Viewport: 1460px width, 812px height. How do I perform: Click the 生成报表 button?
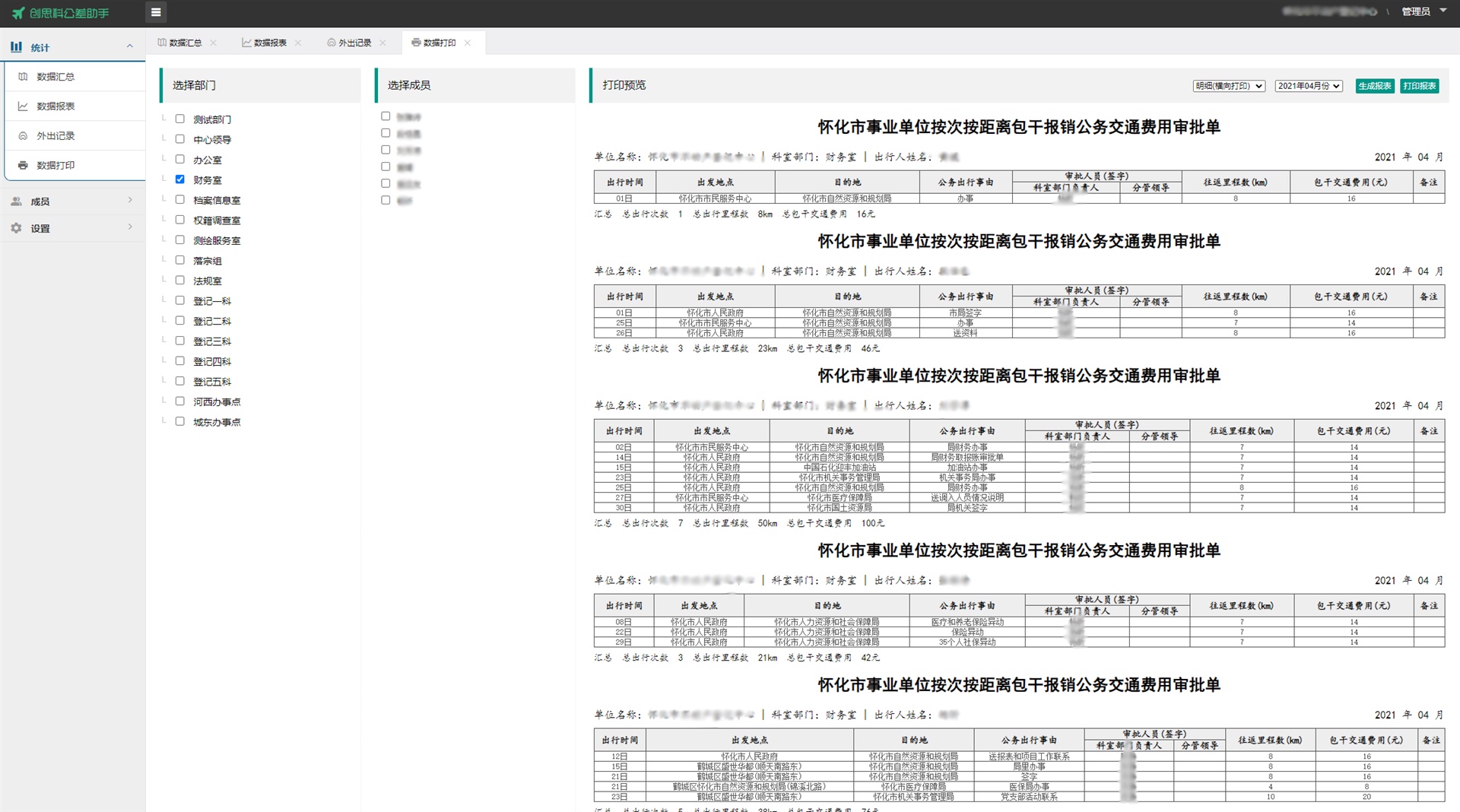[1375, 86]
